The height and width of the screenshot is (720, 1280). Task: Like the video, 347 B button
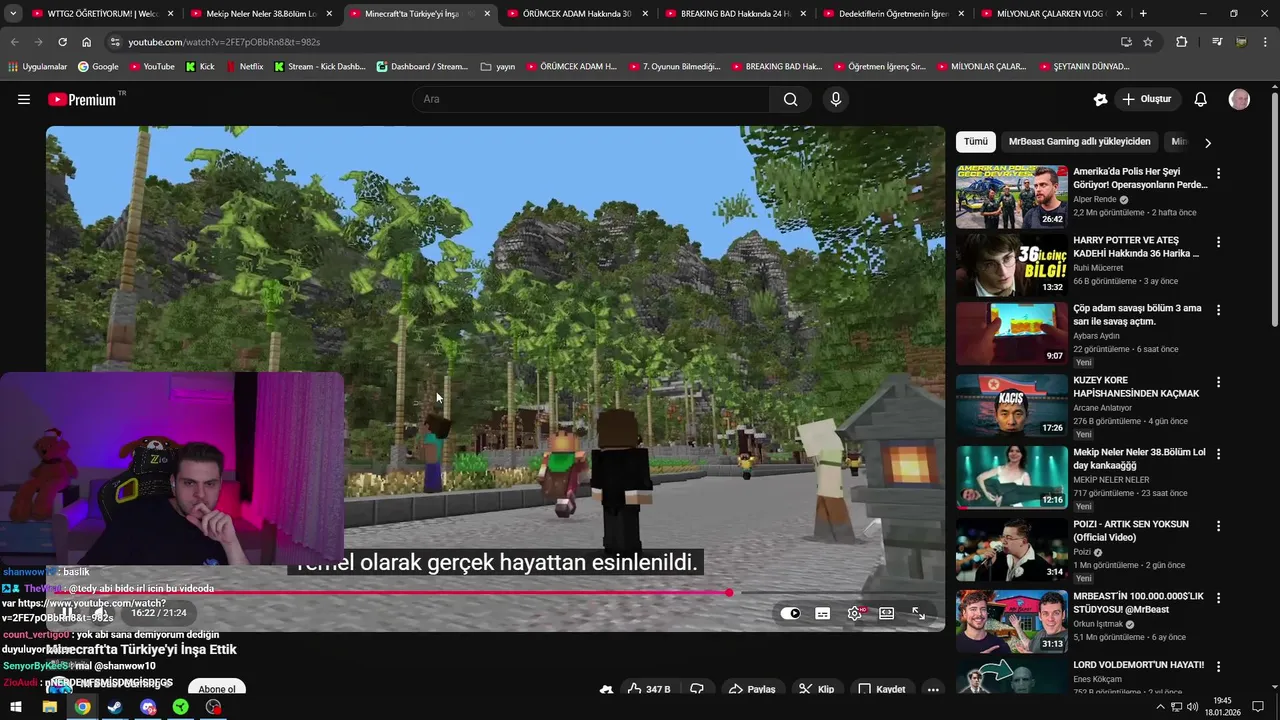pyautogui.click(x=648, y=689)
